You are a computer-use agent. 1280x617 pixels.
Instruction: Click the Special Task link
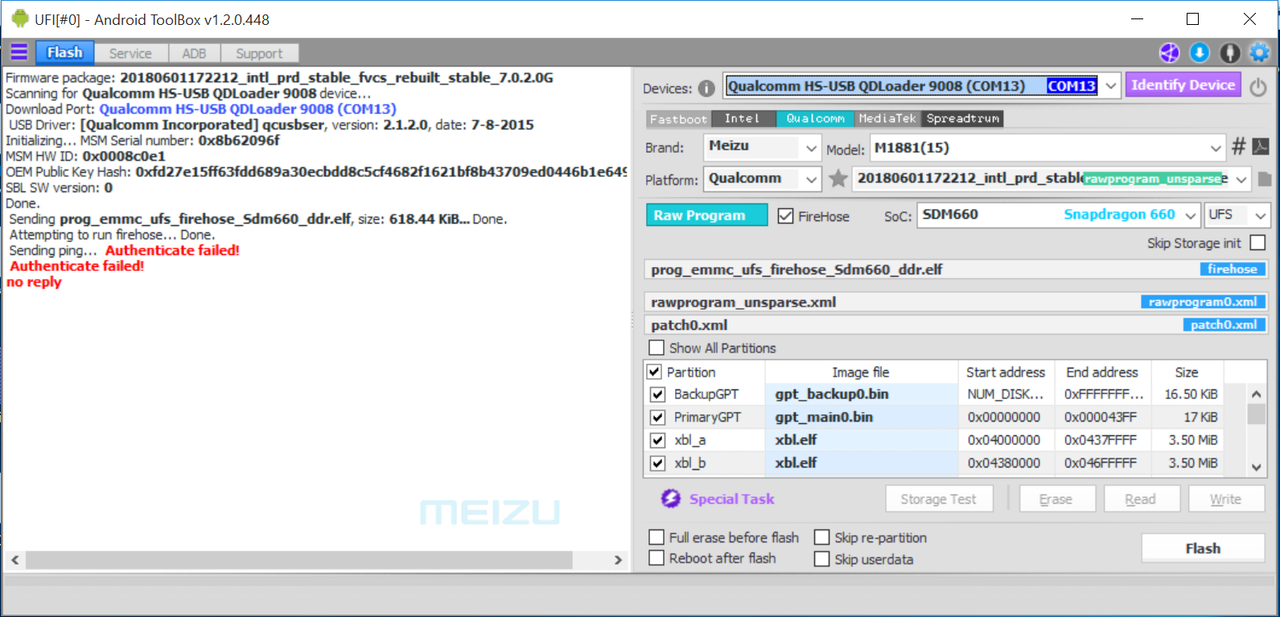[x=732, y=499]
